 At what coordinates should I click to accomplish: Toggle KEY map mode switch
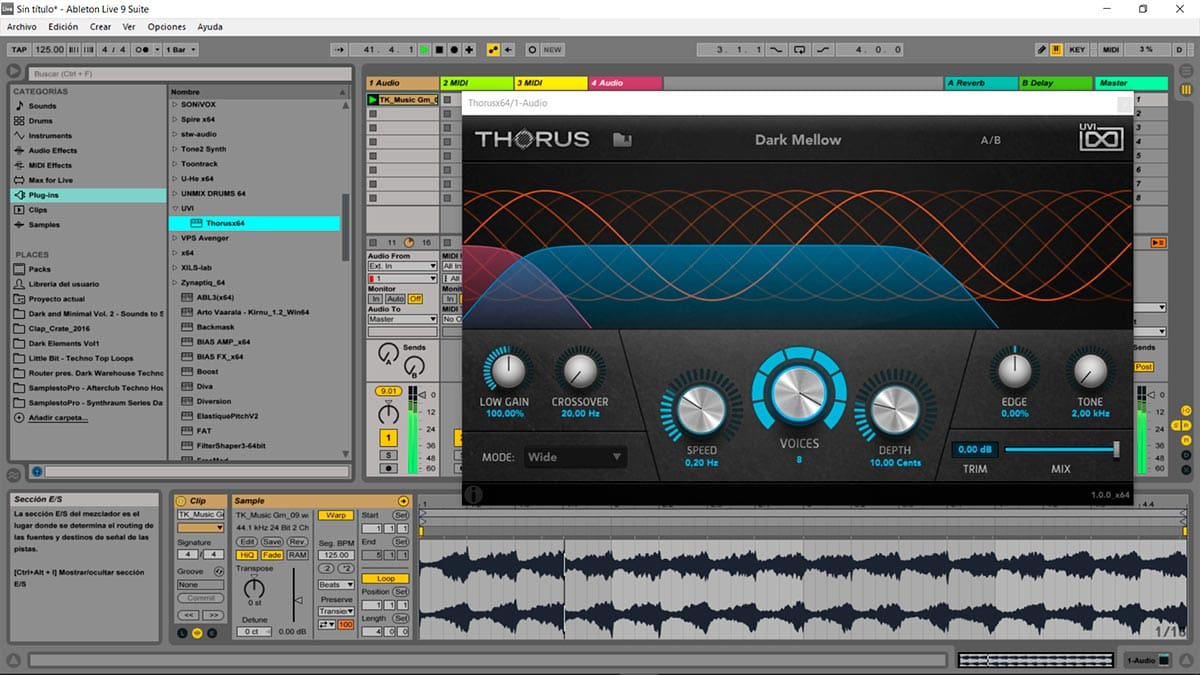tap(1077, 49)
